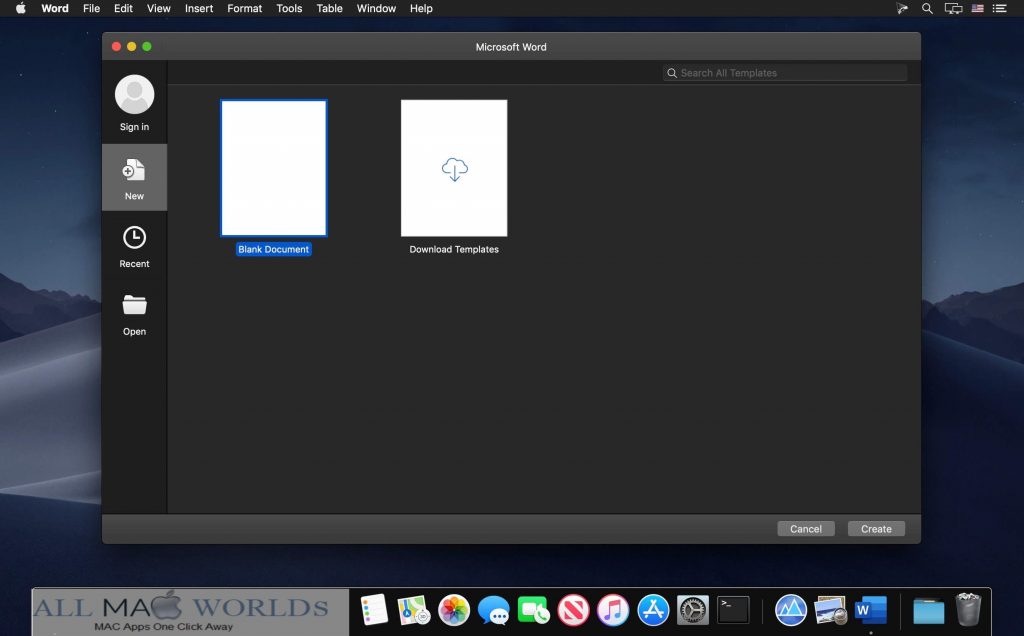Launch Terminal from the dock
Viewport: 1024px width, 636px height.
coord(733,610)
